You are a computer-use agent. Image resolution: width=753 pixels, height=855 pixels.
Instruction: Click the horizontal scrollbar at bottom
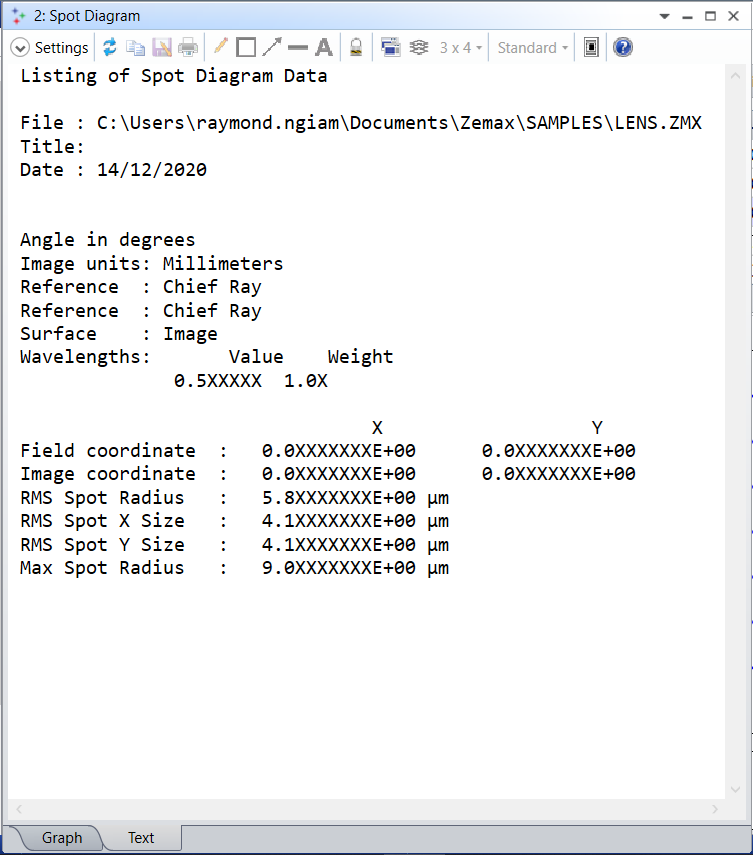point(365,809)
